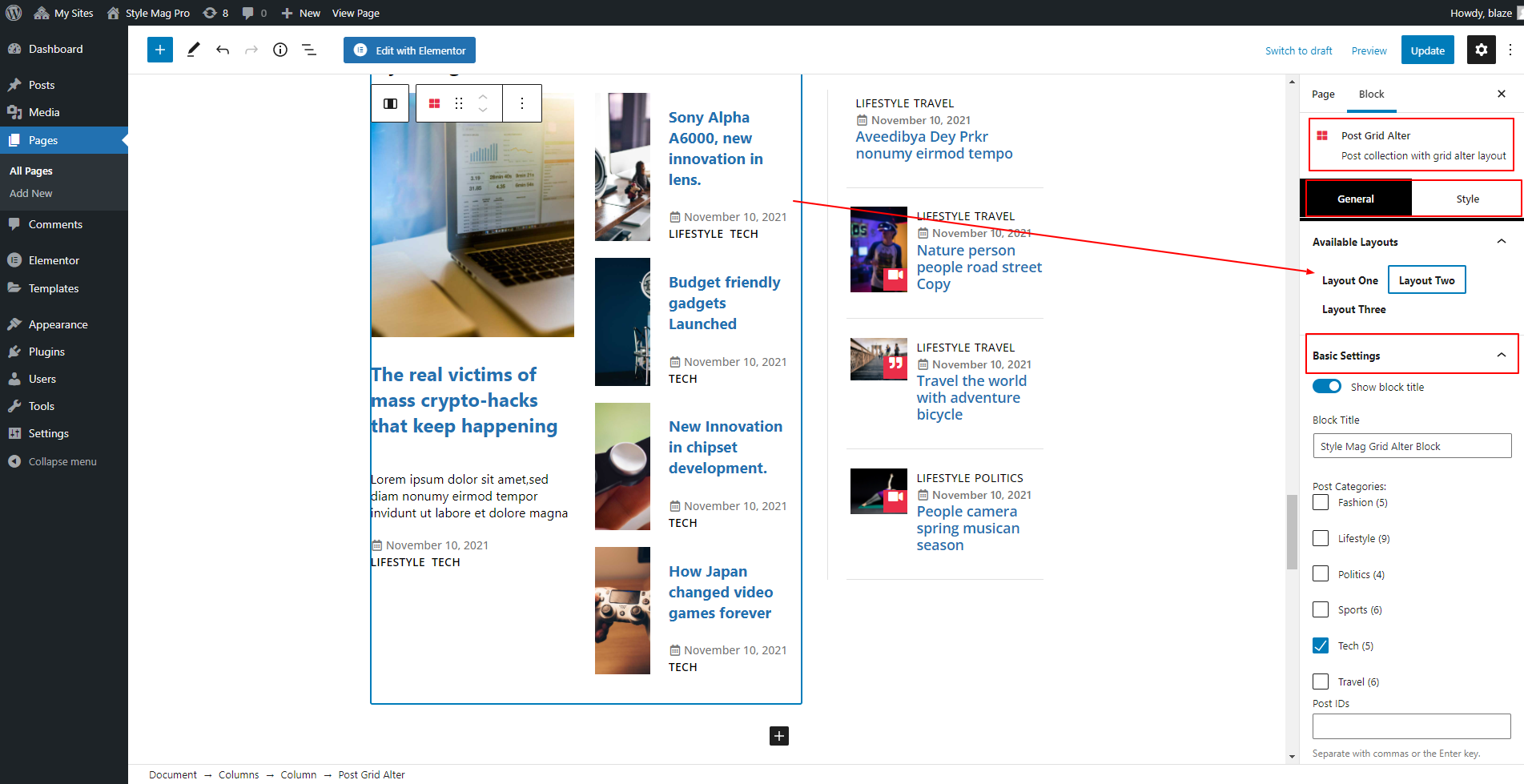The width and height of the screenshot is (1524, 784).
Task: Open the list view outline icon
Action: tap(309, 50)
